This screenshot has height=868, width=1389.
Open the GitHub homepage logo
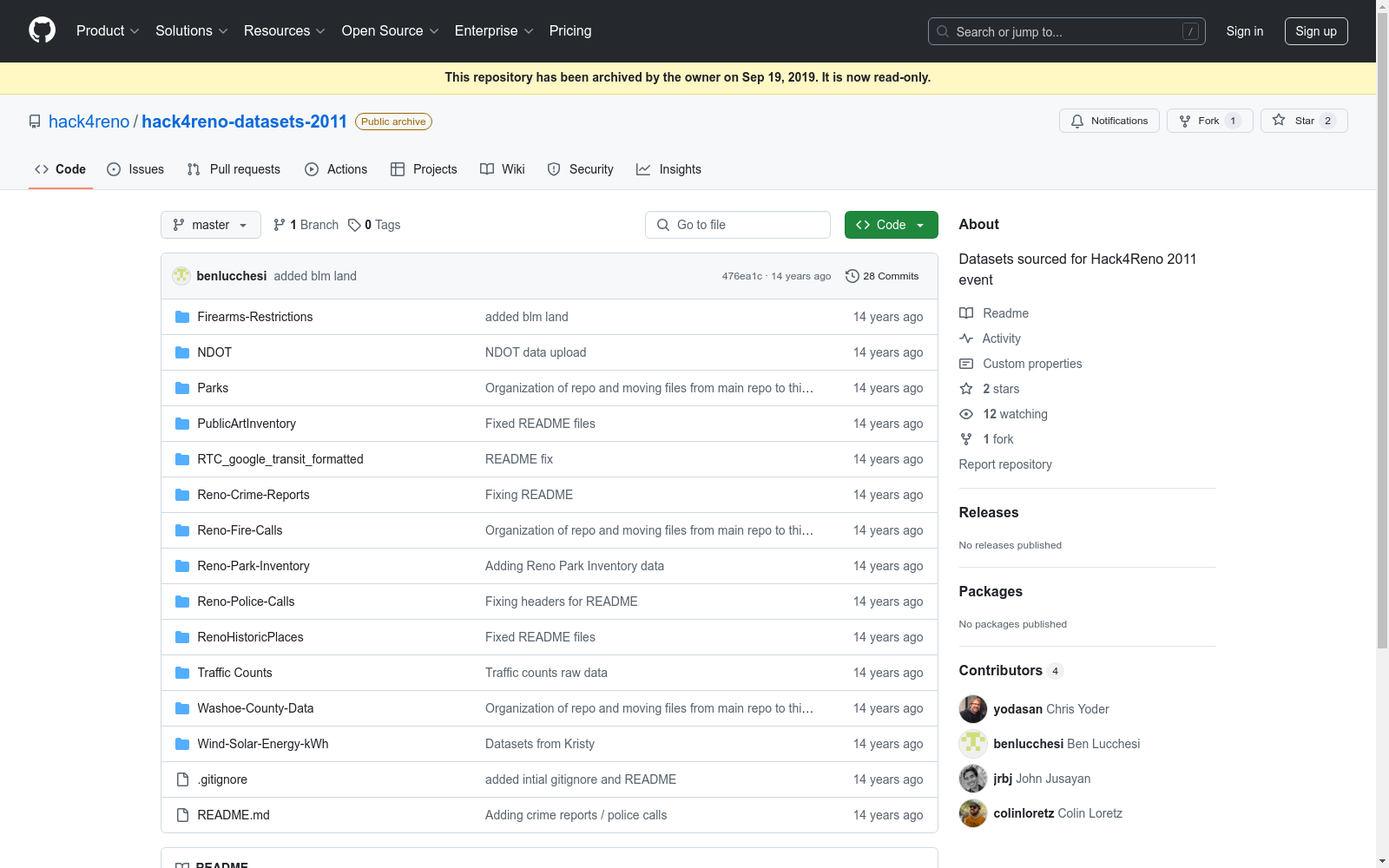coord(42,30)
